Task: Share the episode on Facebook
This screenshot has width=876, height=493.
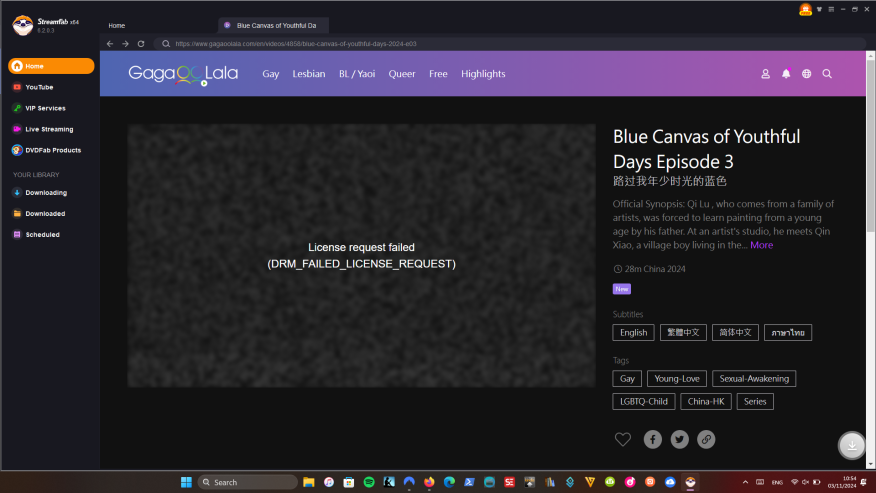Action: tap(652, 439)
